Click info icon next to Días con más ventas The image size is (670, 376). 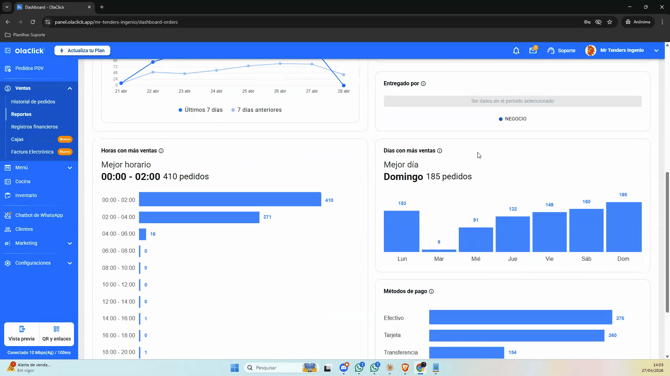[x=440, y=151]
